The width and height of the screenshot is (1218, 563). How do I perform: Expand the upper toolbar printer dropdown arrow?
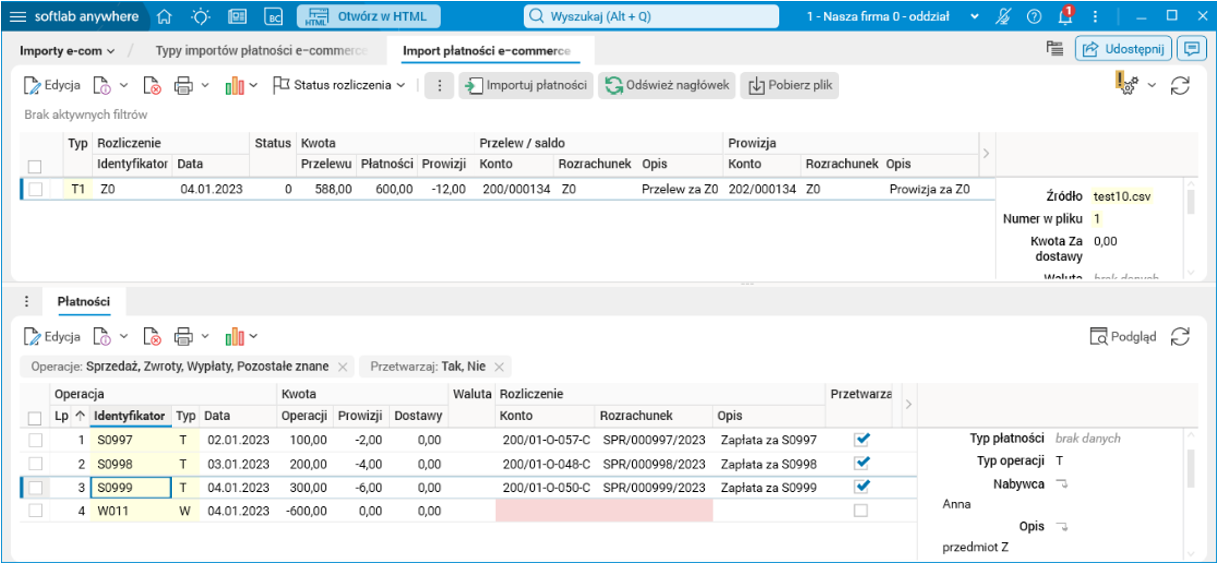click(205, 86)
